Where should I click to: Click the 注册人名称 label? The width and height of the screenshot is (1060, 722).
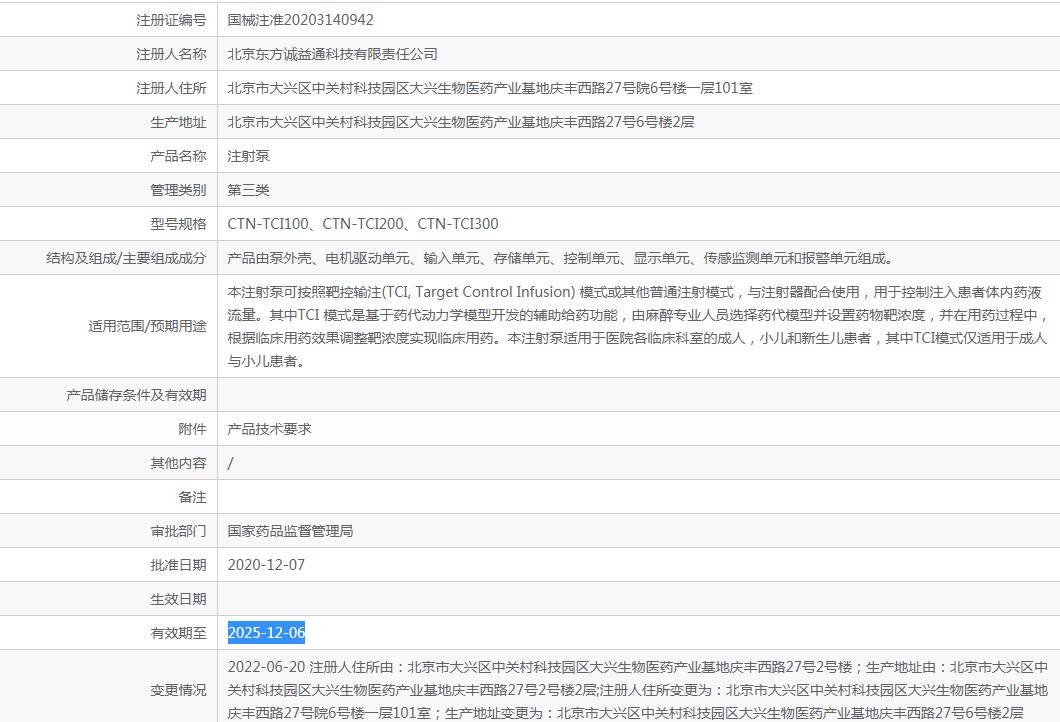pos(171,54)
